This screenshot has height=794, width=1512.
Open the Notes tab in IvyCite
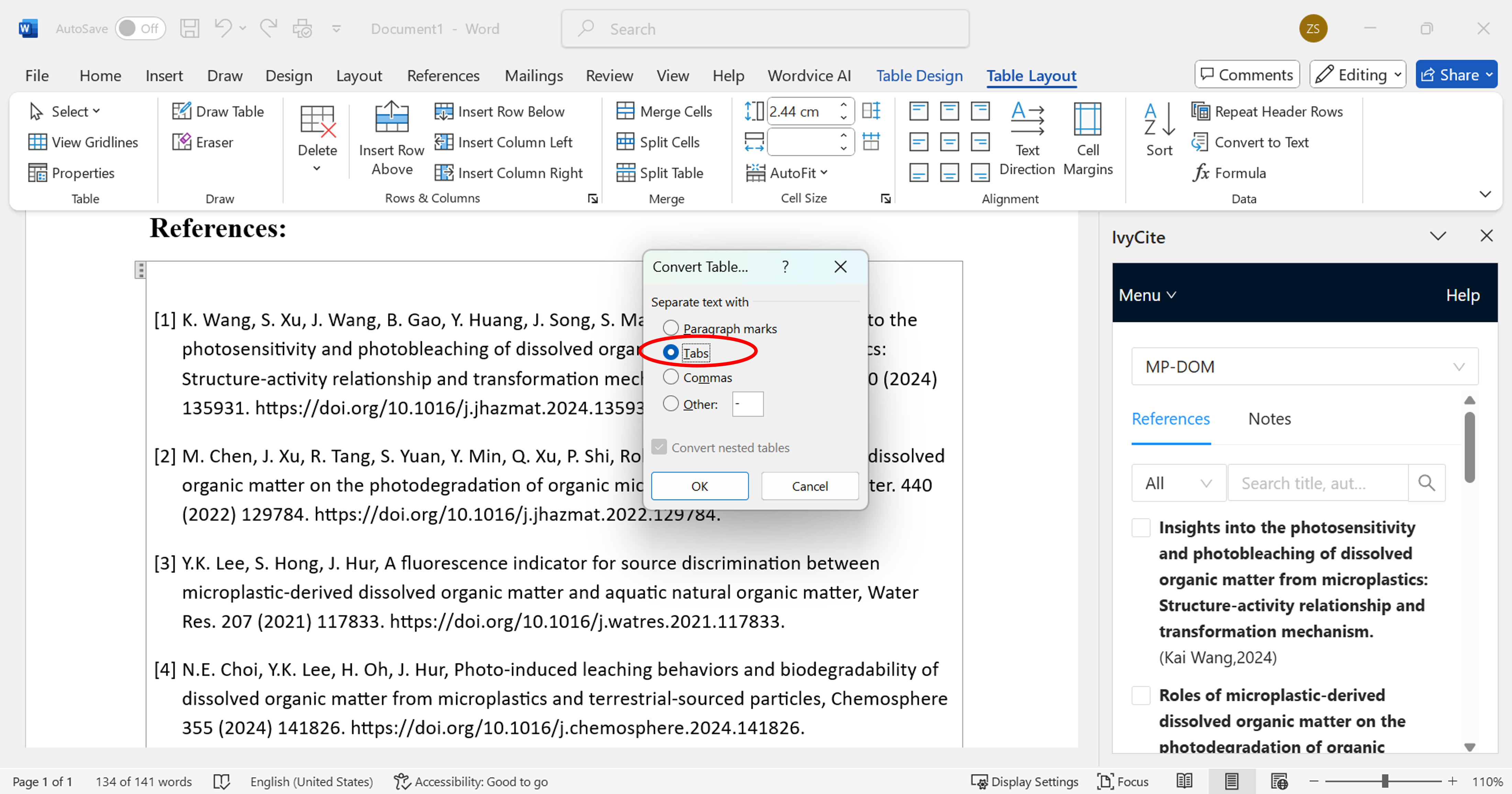(1269, 419)
